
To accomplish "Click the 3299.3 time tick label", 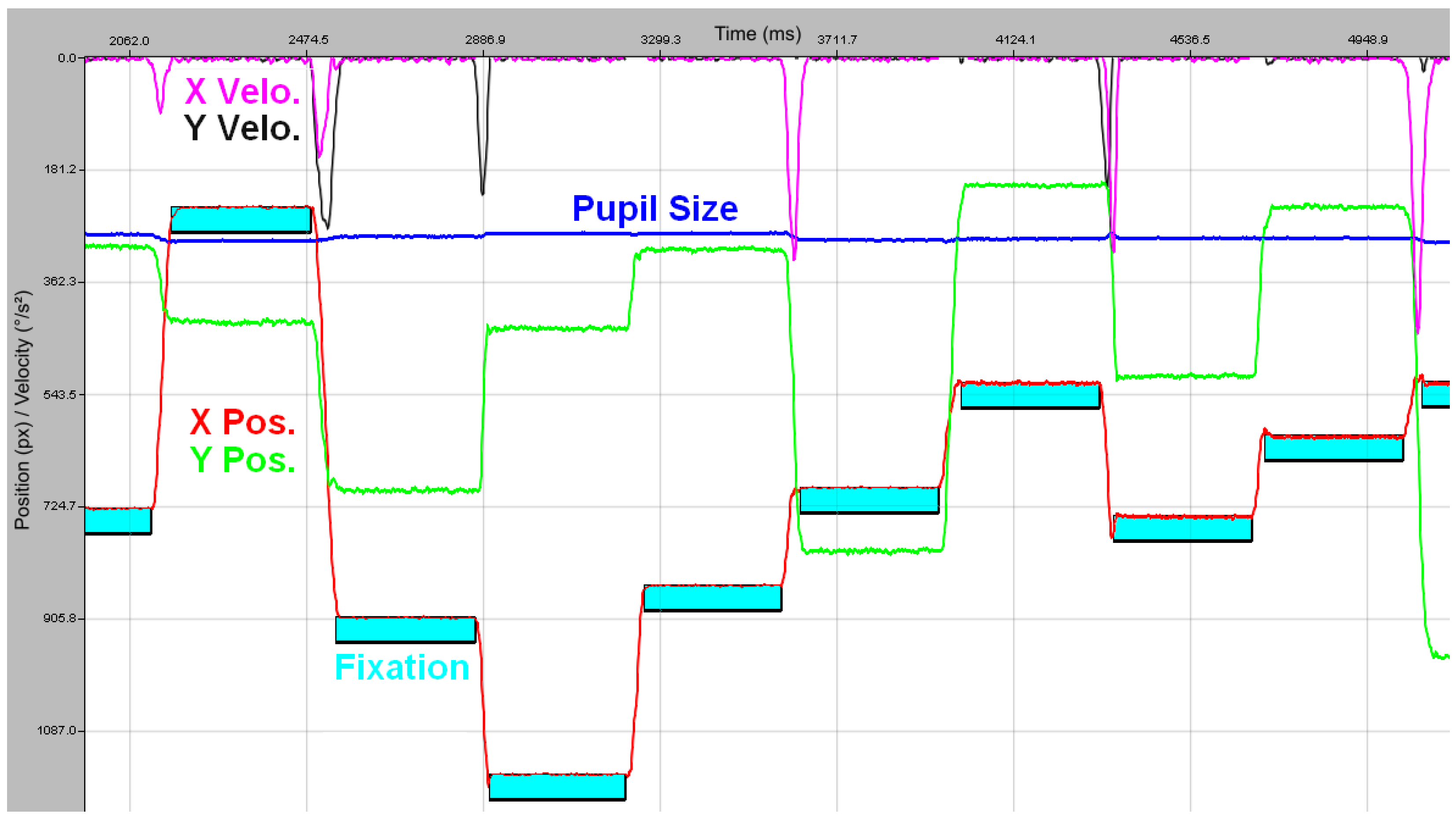I will (x=660, y=40).
